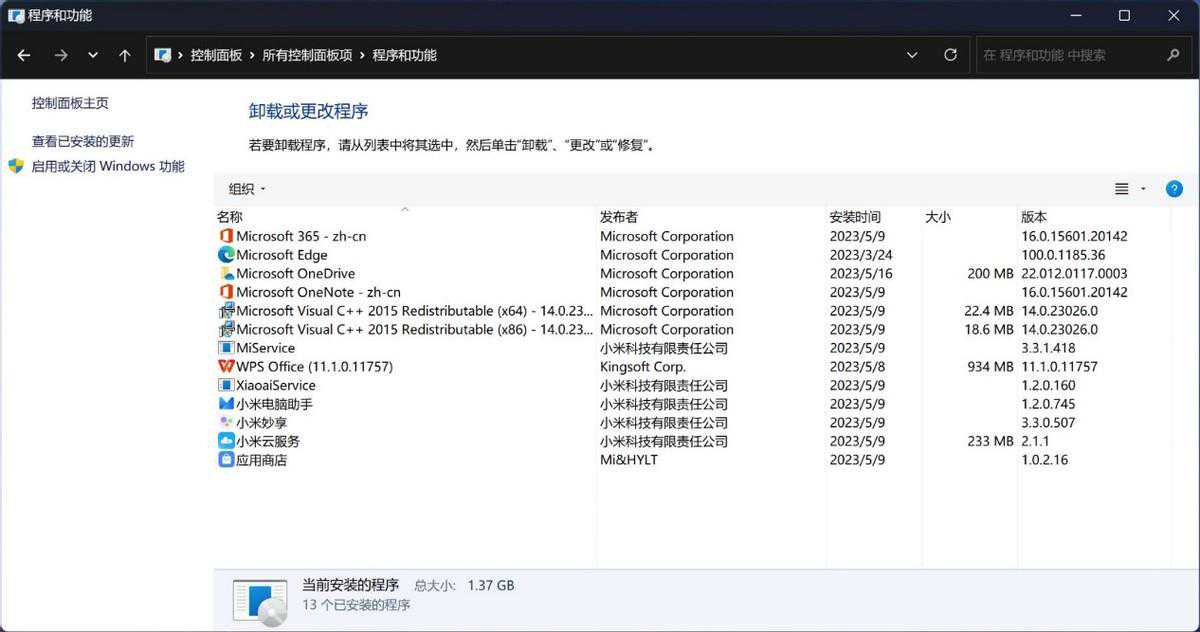The image size is (1200, 632).
Task: Navigate up one folder level
Action: [124, 56]
